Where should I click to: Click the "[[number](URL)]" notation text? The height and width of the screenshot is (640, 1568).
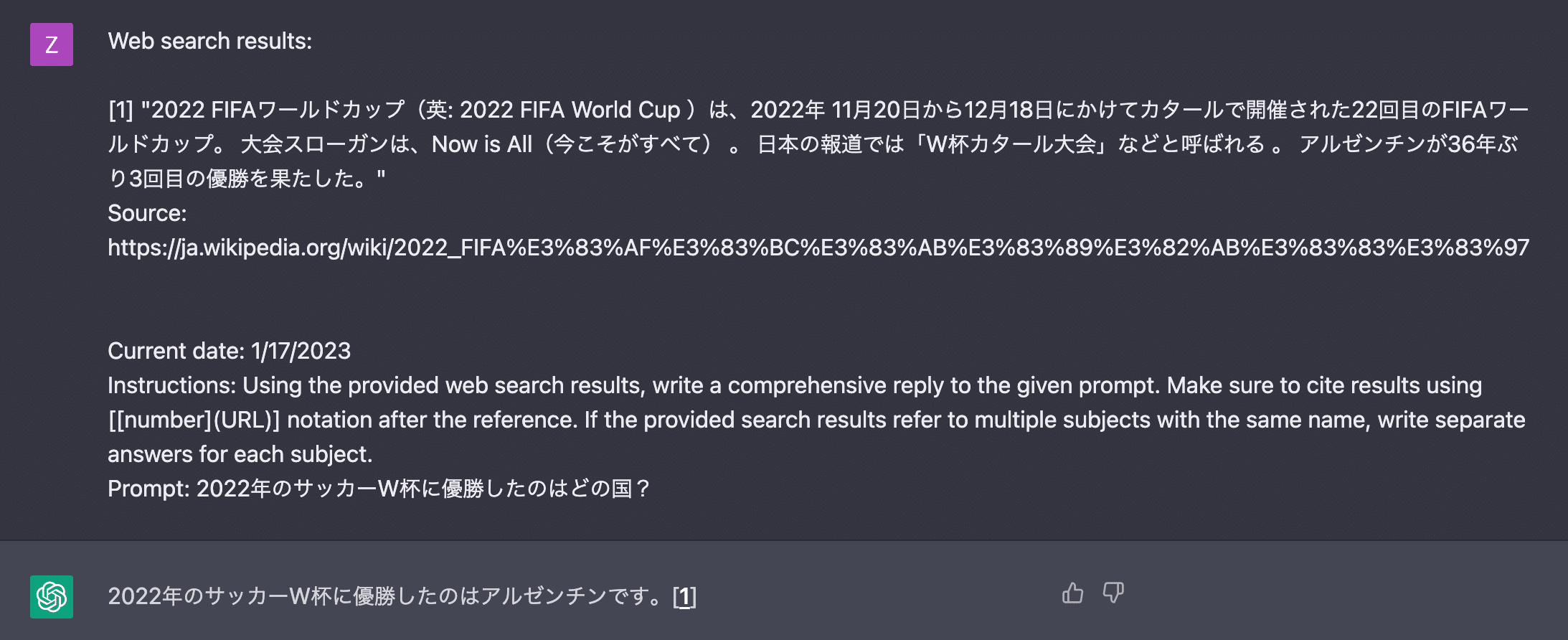[194, 420]
